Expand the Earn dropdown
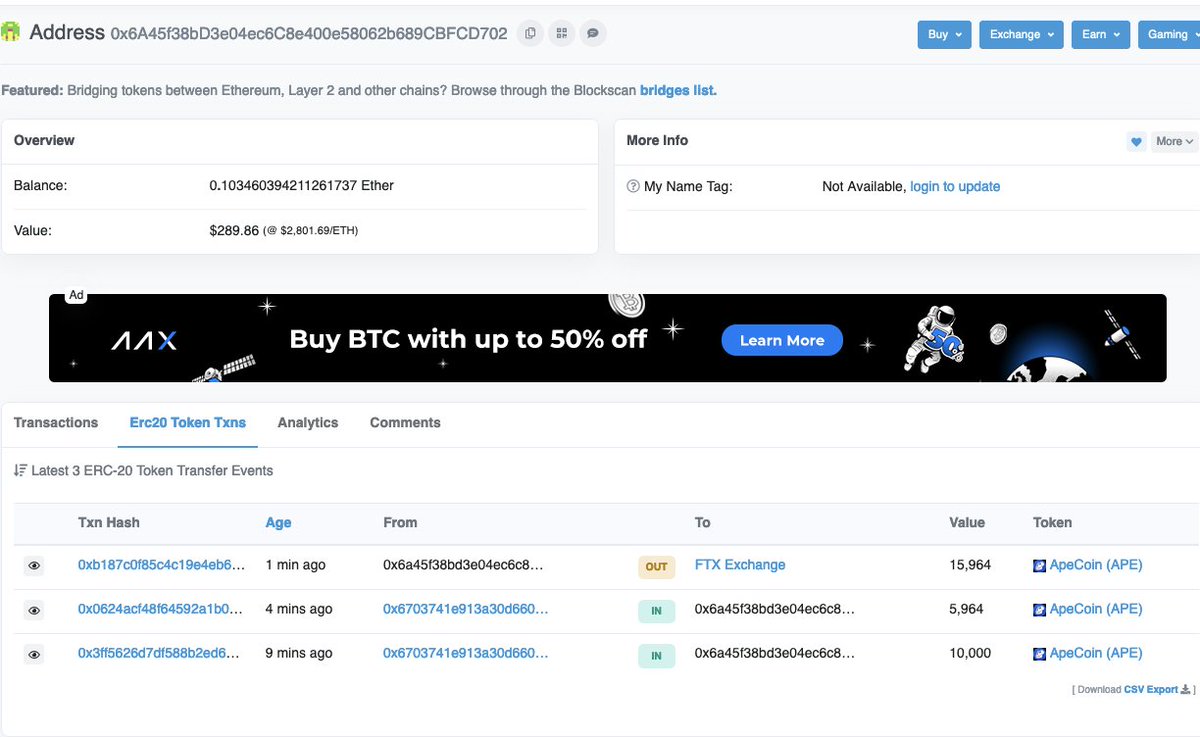1200x737 pixels. pyautogui.click(x=1101, y=34)
